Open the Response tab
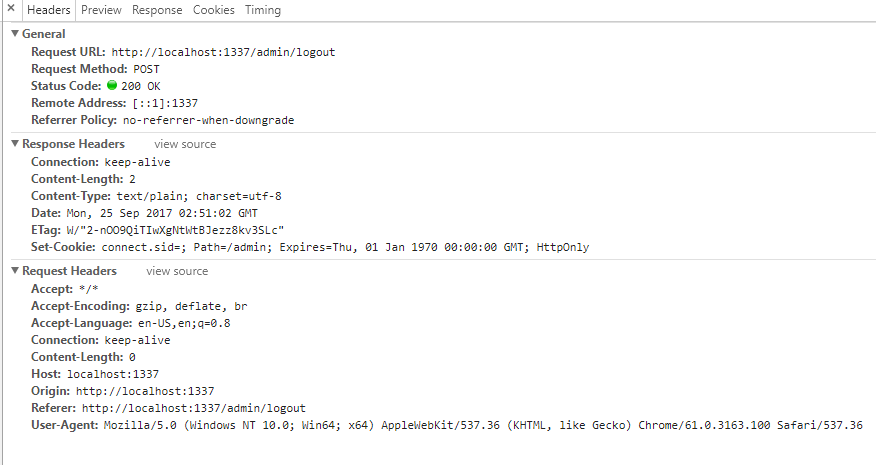Viewport: 876px width, 465px height. (x=157, y=10)
